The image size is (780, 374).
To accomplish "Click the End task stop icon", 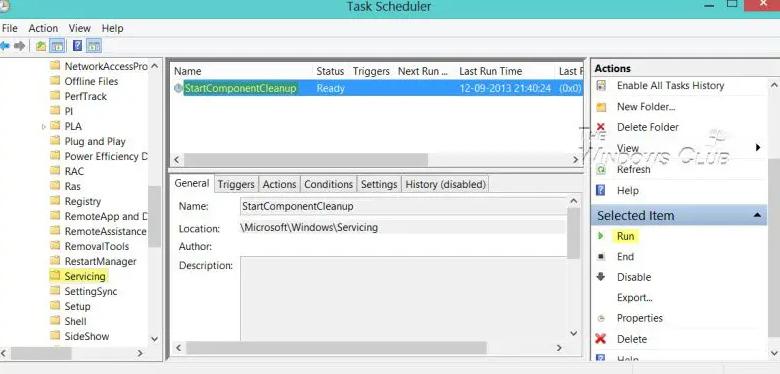I will [x=601, y=257].
